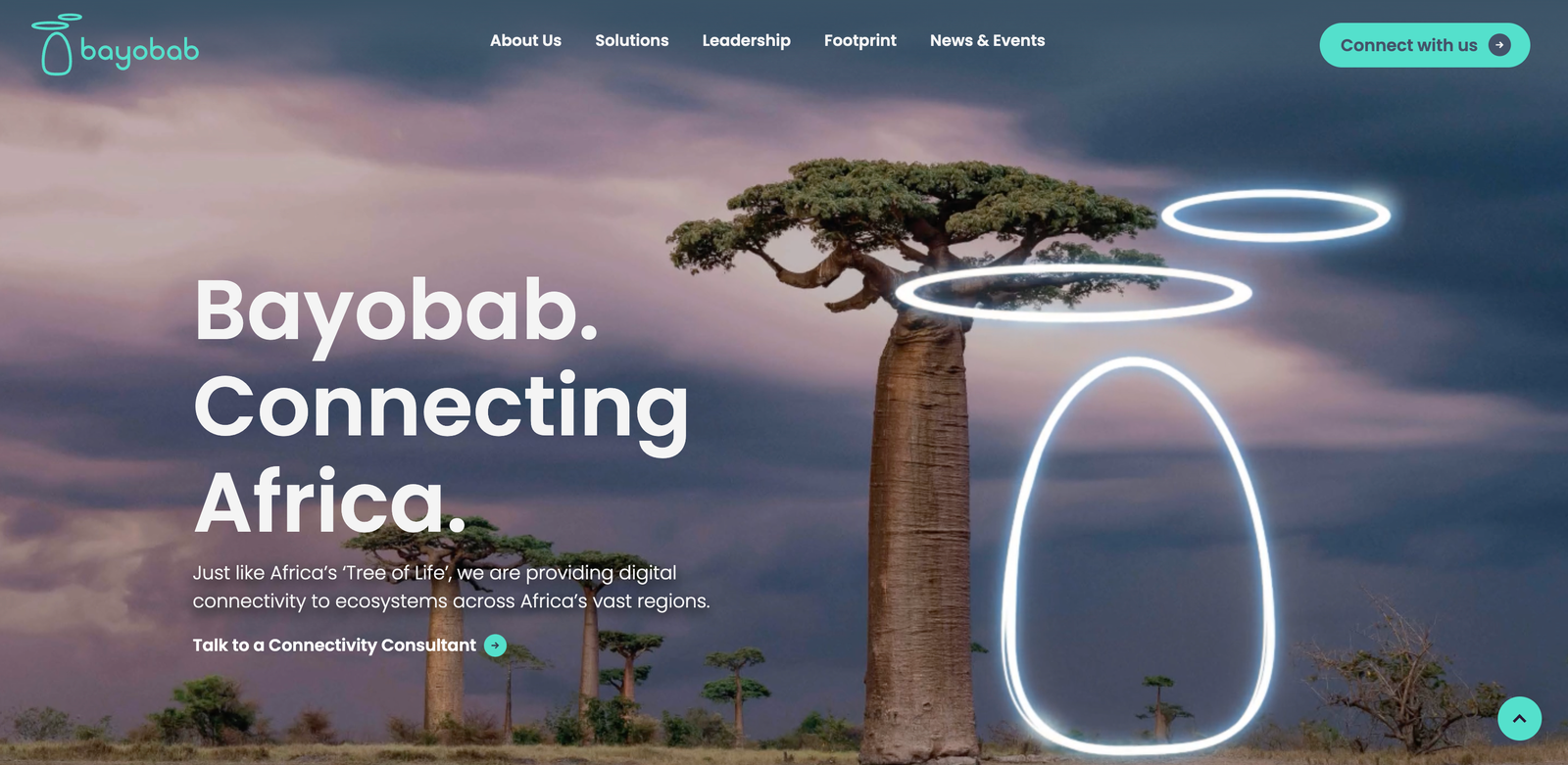The height and width of the screenshot is (765, 1568).
Task: Click the scroll-to-top chevron button
Action: (1519, 718)
